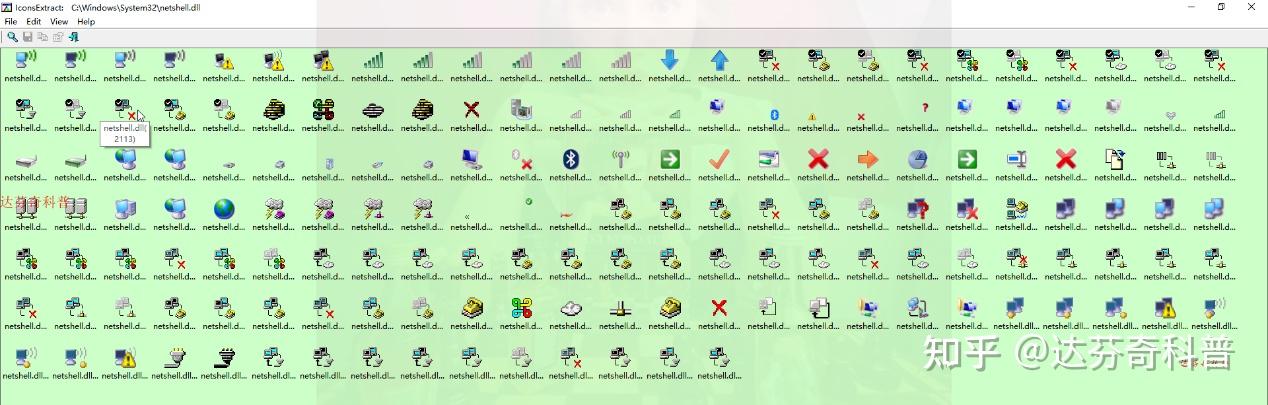Select the small red question mark icon

(x=925, y=108)
